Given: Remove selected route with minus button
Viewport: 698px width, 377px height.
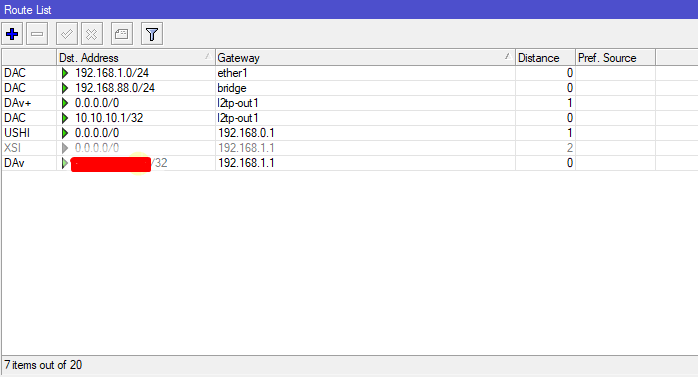Looking at the screenshot, I should (37, 34).
